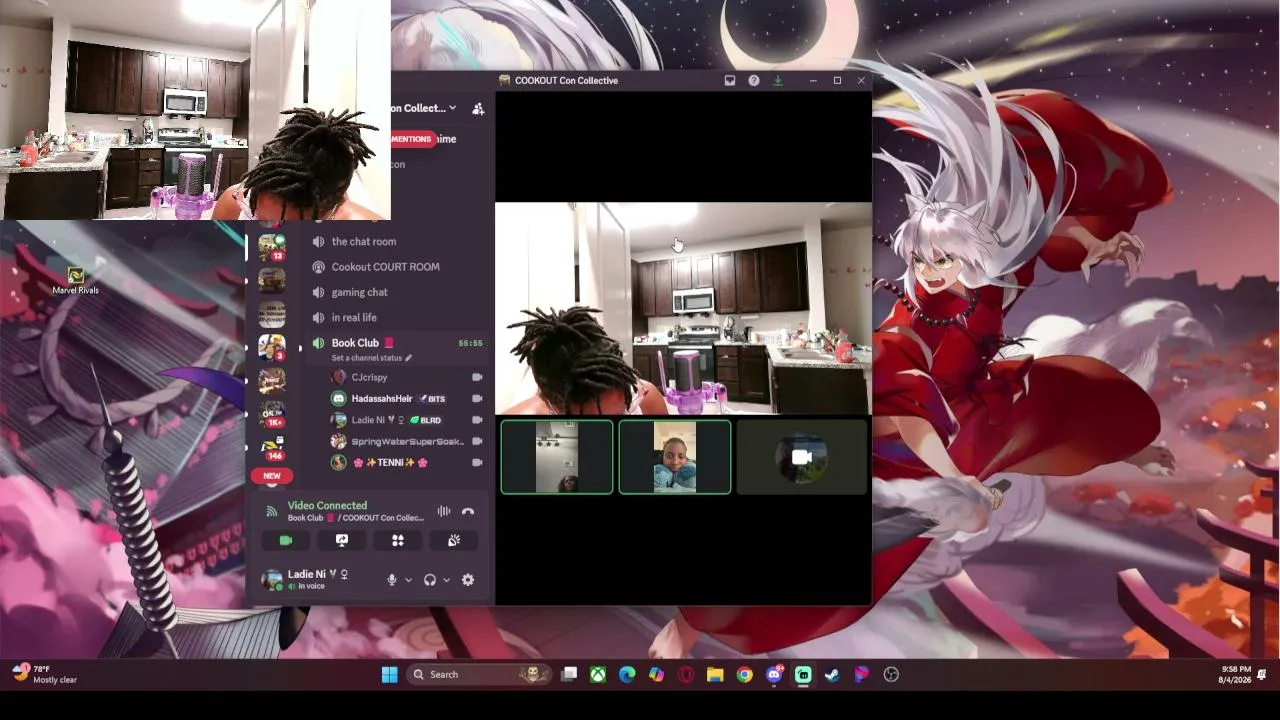1280x720 pixels.
Task: Open Marvel Rivals desktop shortcut
Action: point(76,280)
